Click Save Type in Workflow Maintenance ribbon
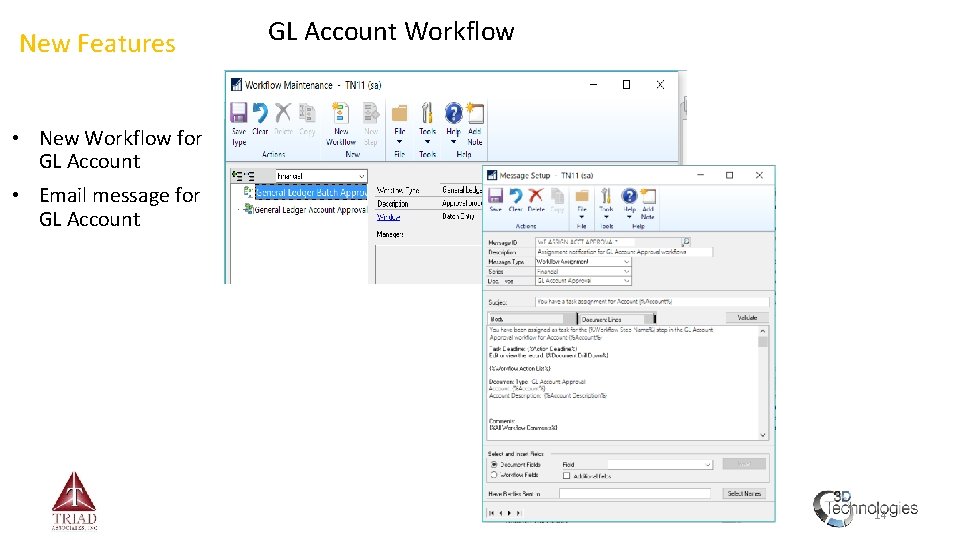 pos(239,124)
